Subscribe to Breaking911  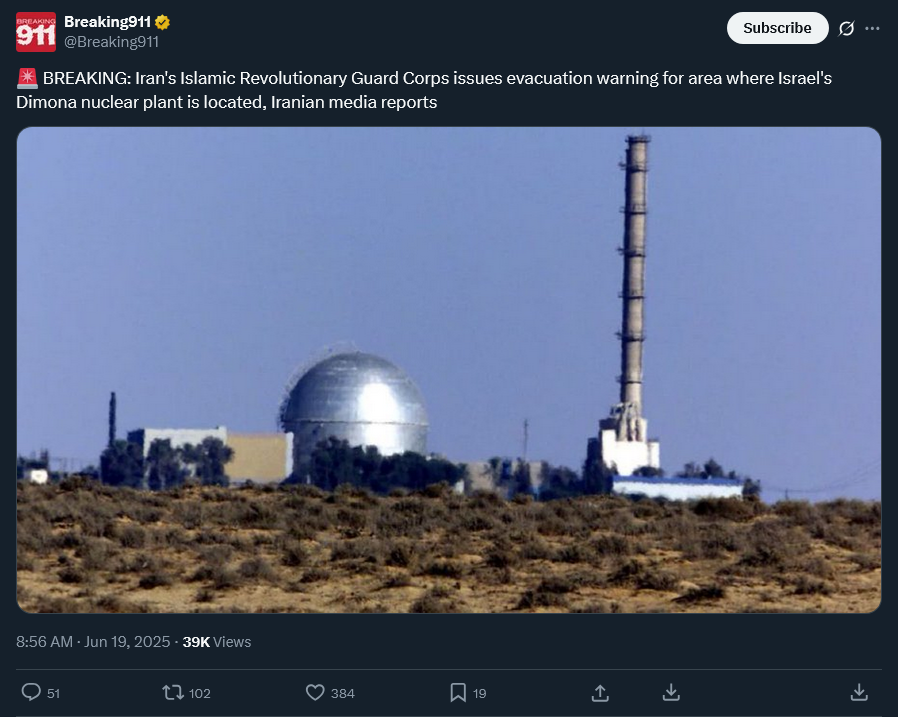(777, 28)
